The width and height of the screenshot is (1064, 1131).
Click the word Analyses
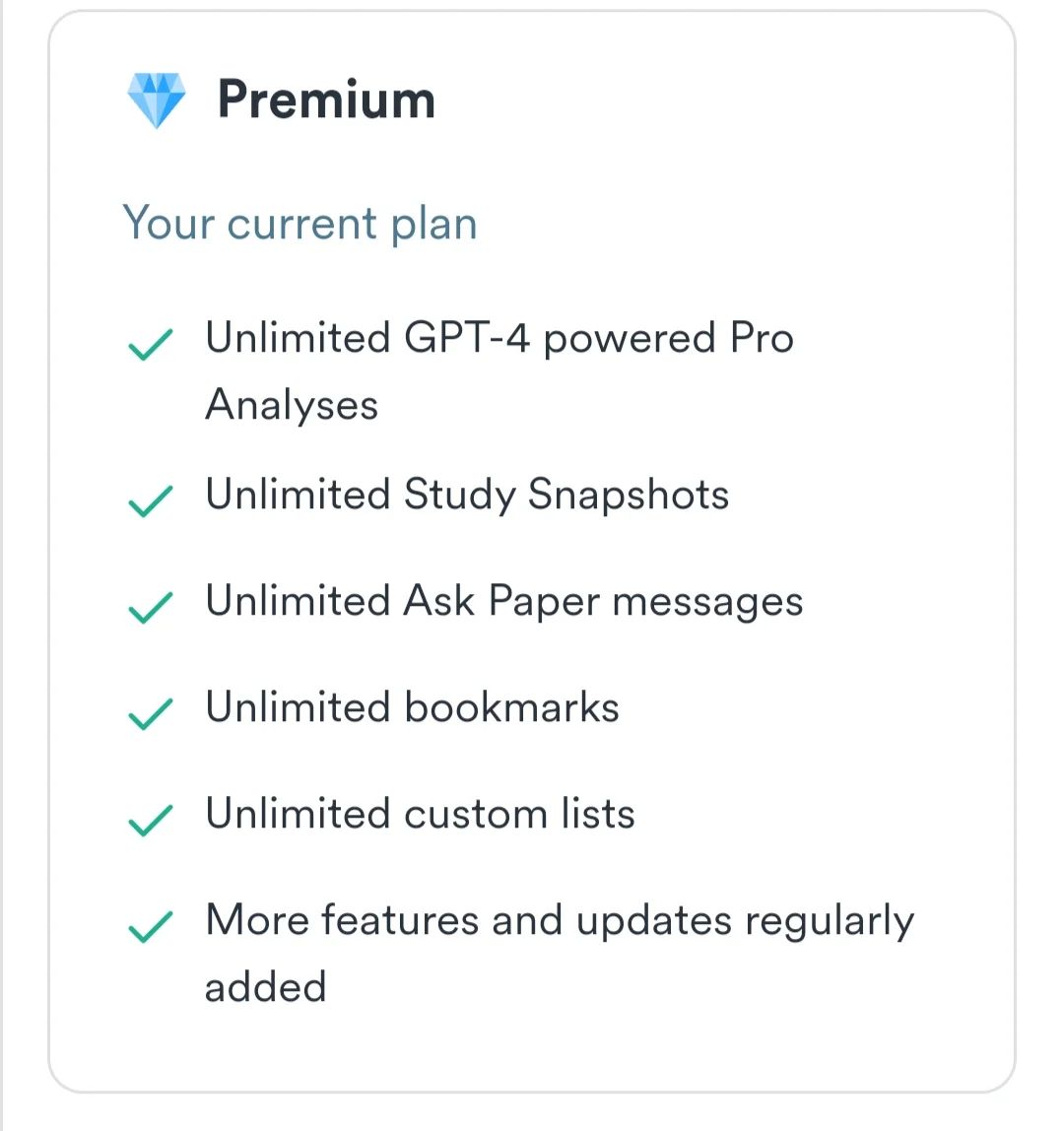pos(292,405)
